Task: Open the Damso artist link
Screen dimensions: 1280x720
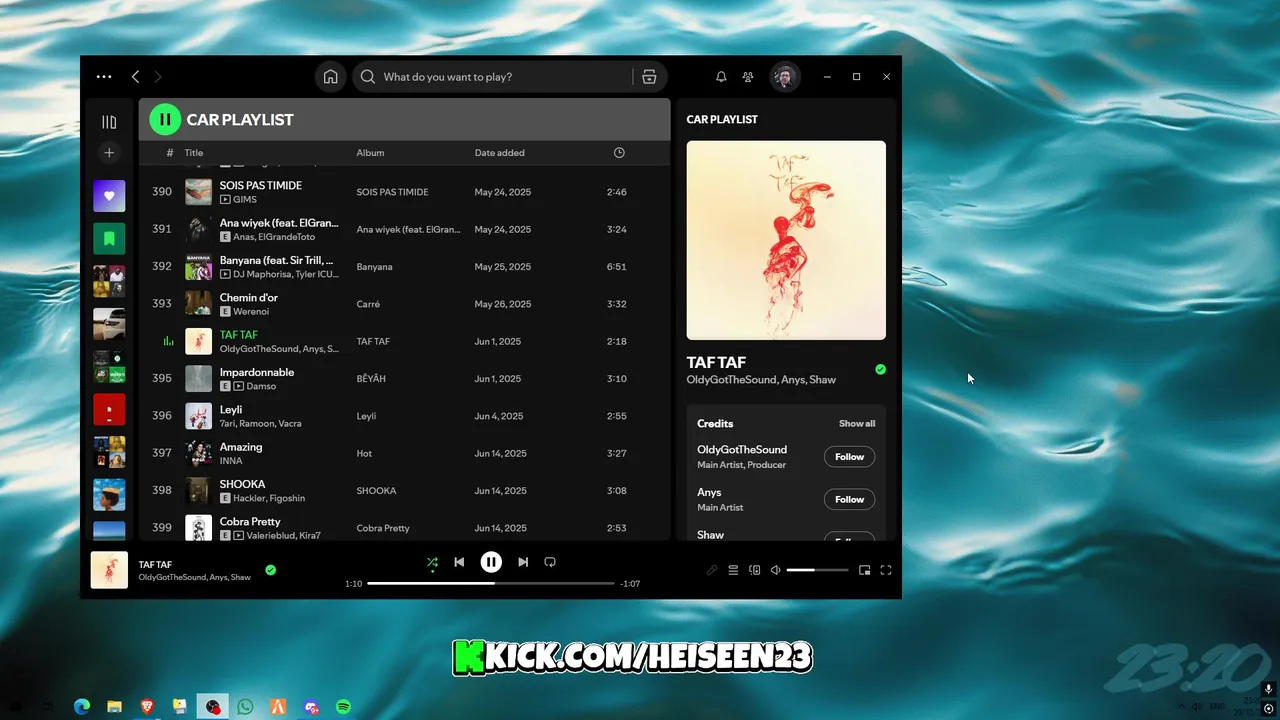Action: [261, 386]
